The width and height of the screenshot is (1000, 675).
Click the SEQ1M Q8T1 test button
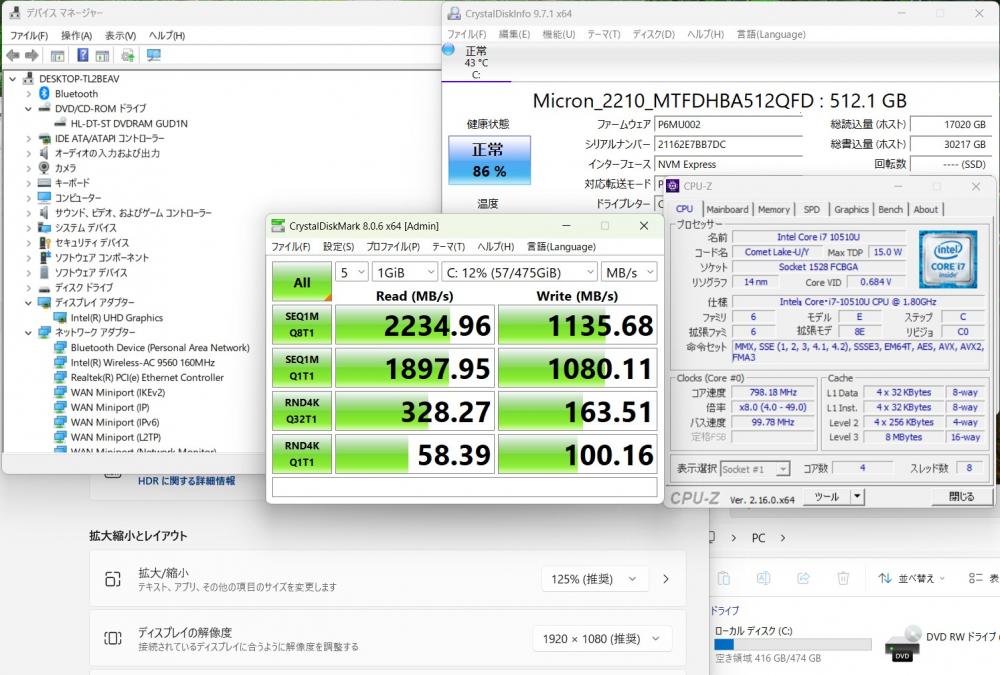coord(301,325)
